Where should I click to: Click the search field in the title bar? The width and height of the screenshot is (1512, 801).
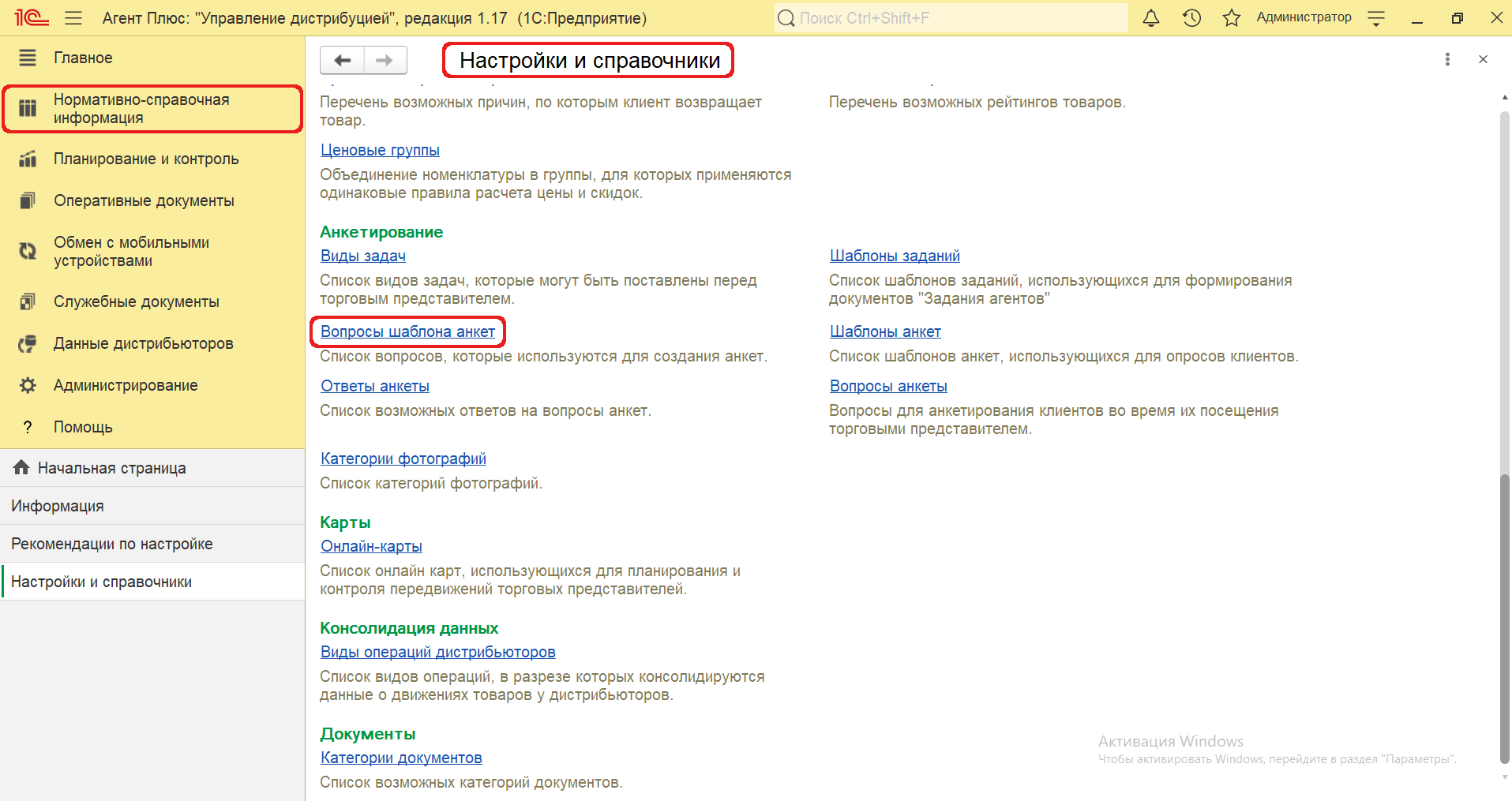click(951, 18)
